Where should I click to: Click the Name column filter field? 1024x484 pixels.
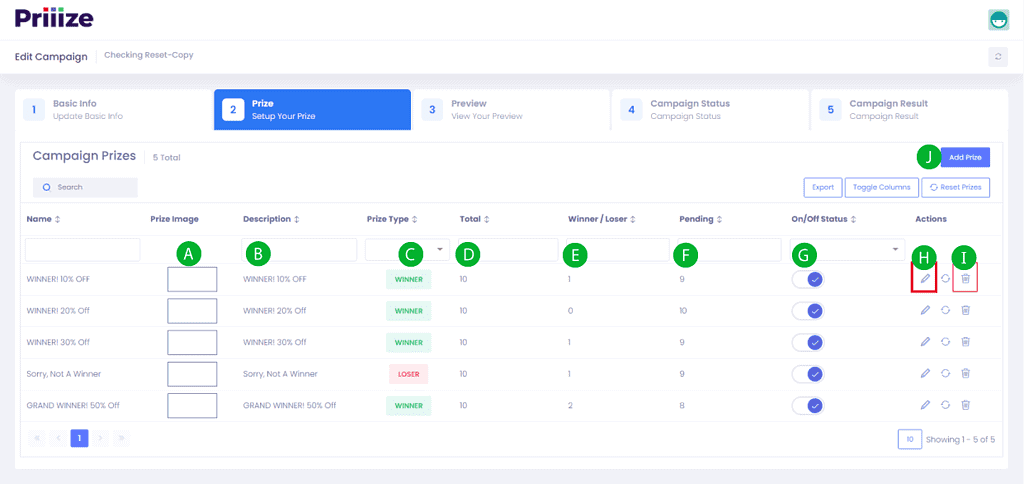pos(83,250)
